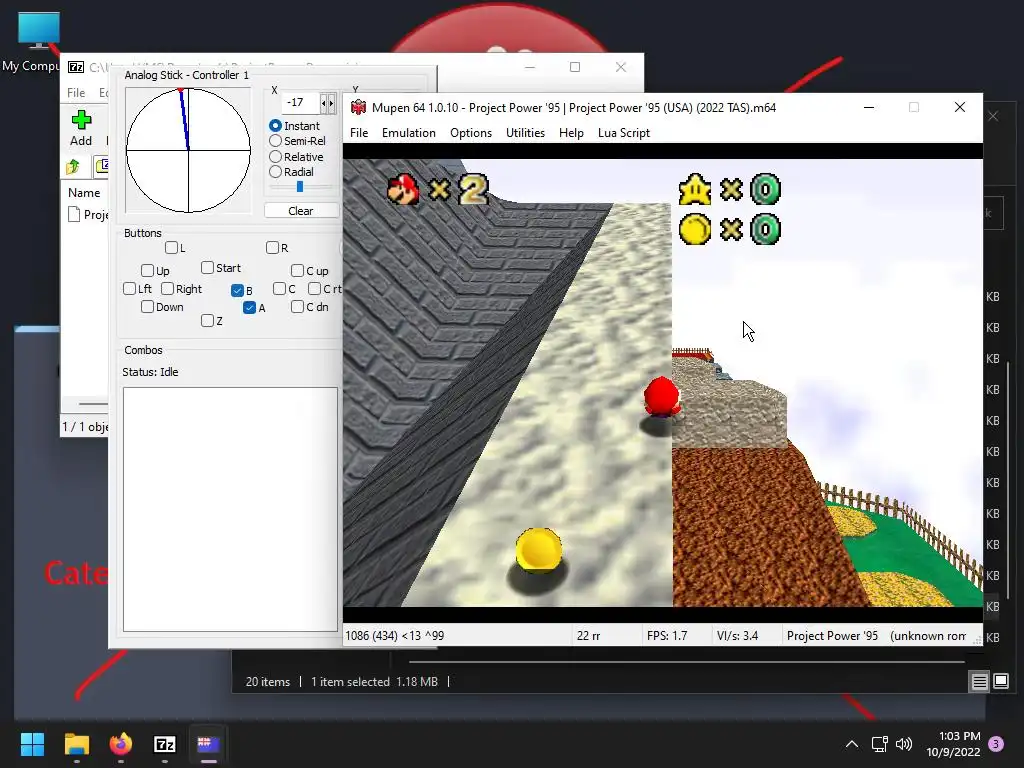Screen dimensions: 1024x768
Task: Check the C rt checkbox
Action: tap(315, 289)
